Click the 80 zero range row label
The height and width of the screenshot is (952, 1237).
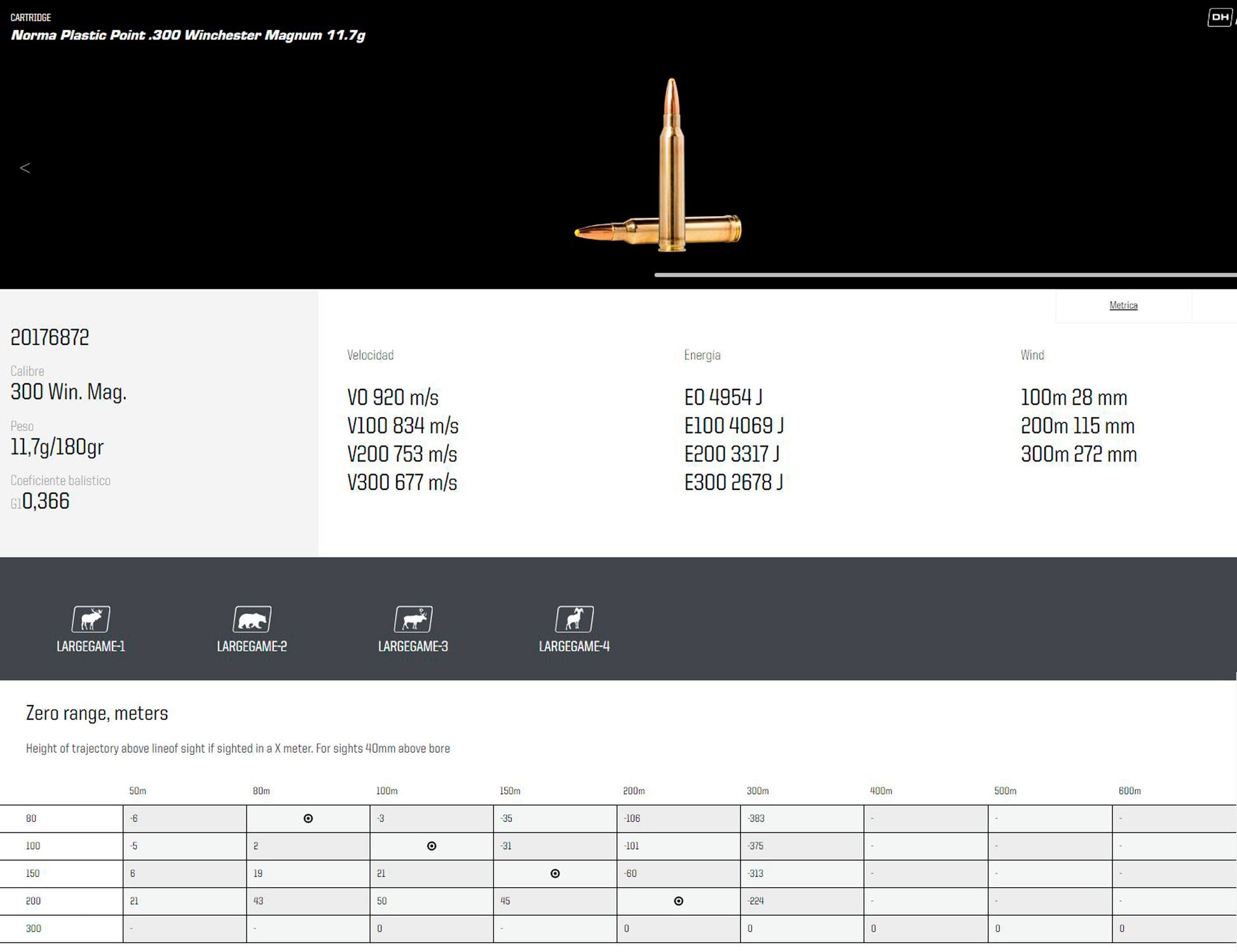pyautogui.click(x=31, y=819)
